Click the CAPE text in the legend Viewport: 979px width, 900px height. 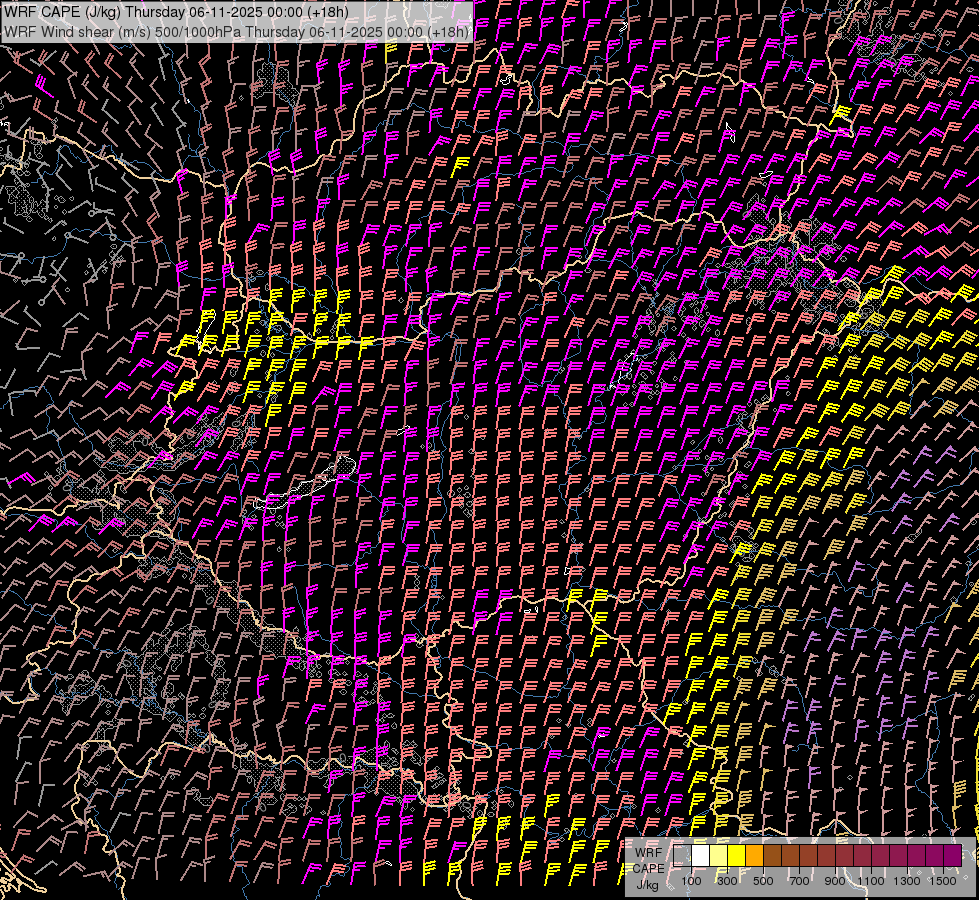(x=648, y=868)
